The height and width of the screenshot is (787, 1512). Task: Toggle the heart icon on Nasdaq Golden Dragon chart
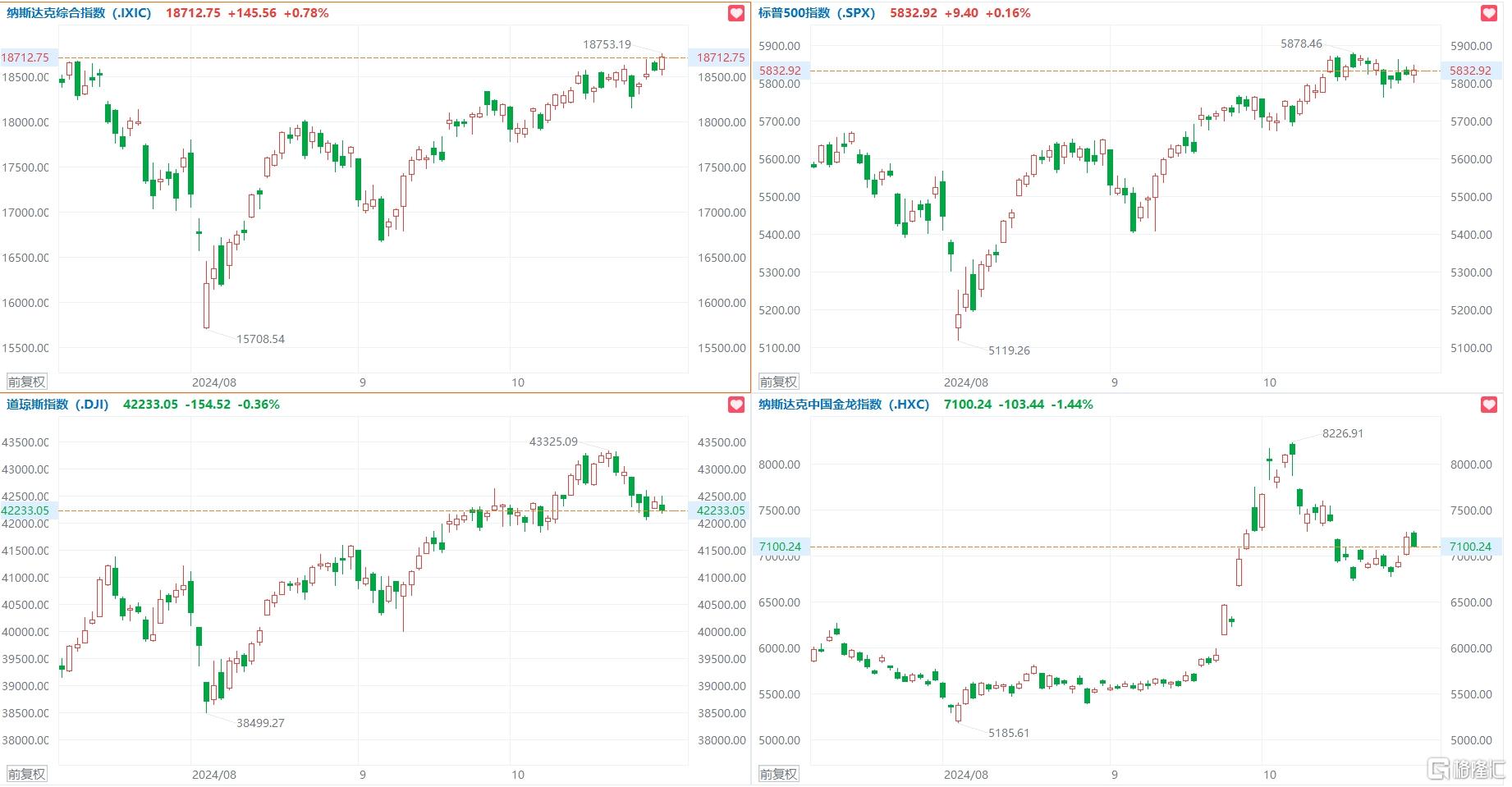pyautogui.click(x=1488, y=405)
